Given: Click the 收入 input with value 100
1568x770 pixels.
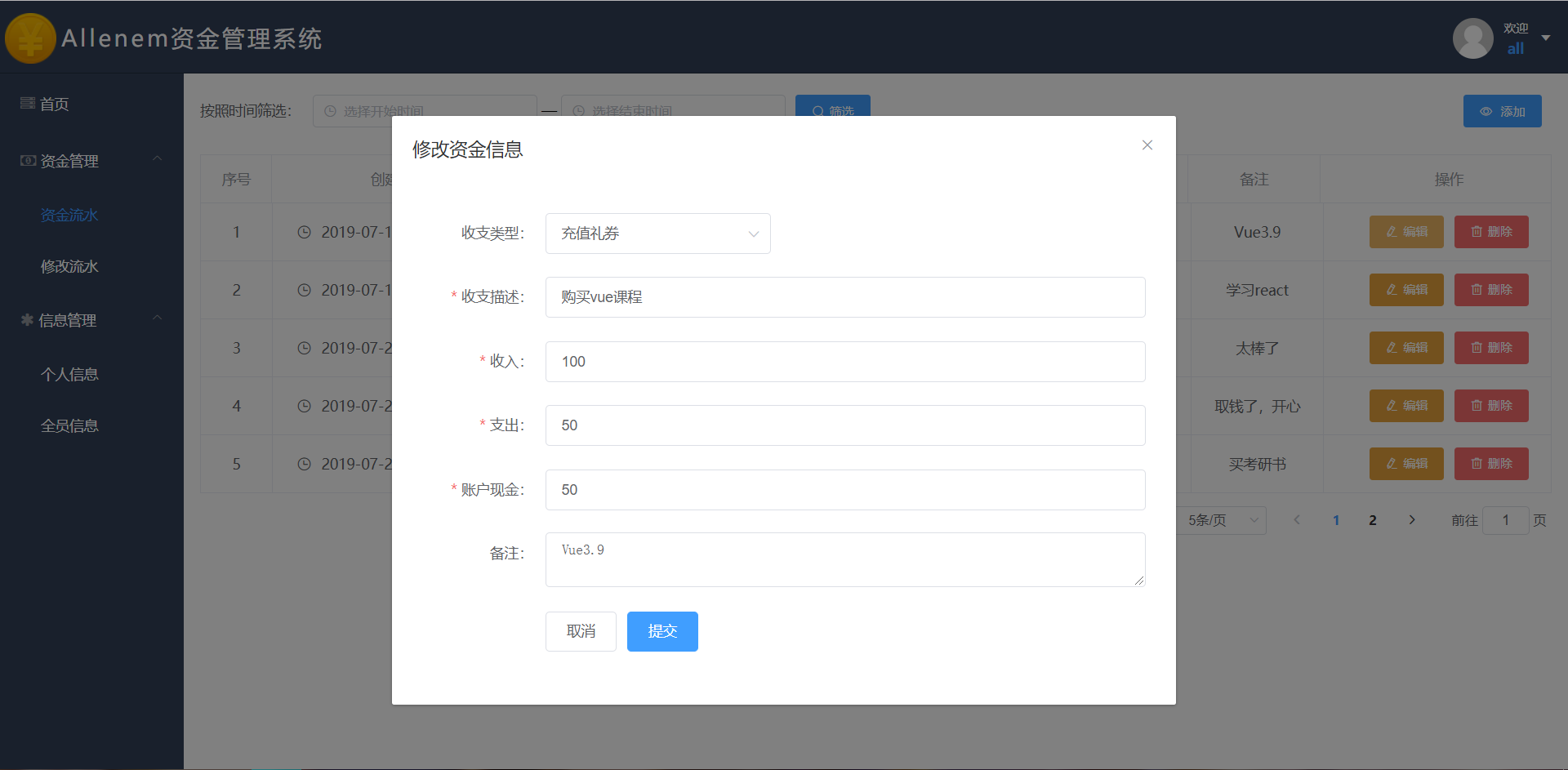Looking at the screenshot, I should (x=845, y=362).
